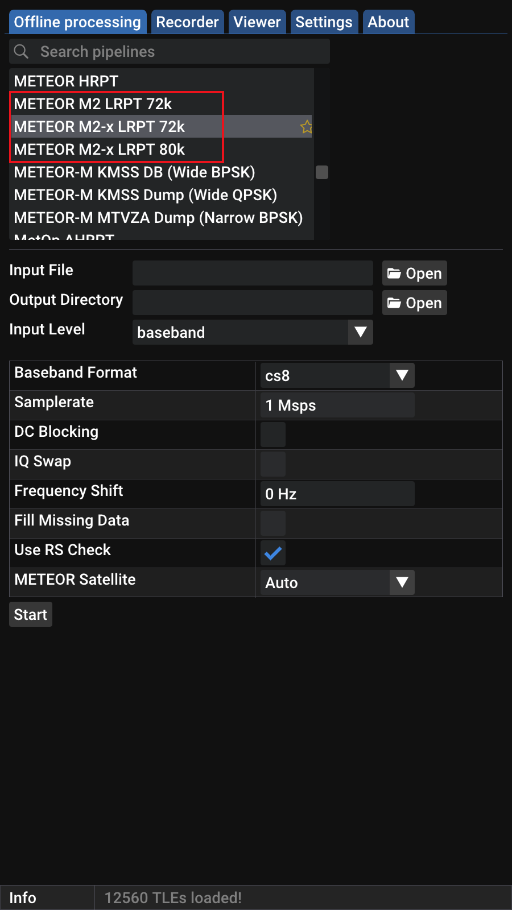
Task: Open the Input File browse button
Action: click(x=414, y=273)
